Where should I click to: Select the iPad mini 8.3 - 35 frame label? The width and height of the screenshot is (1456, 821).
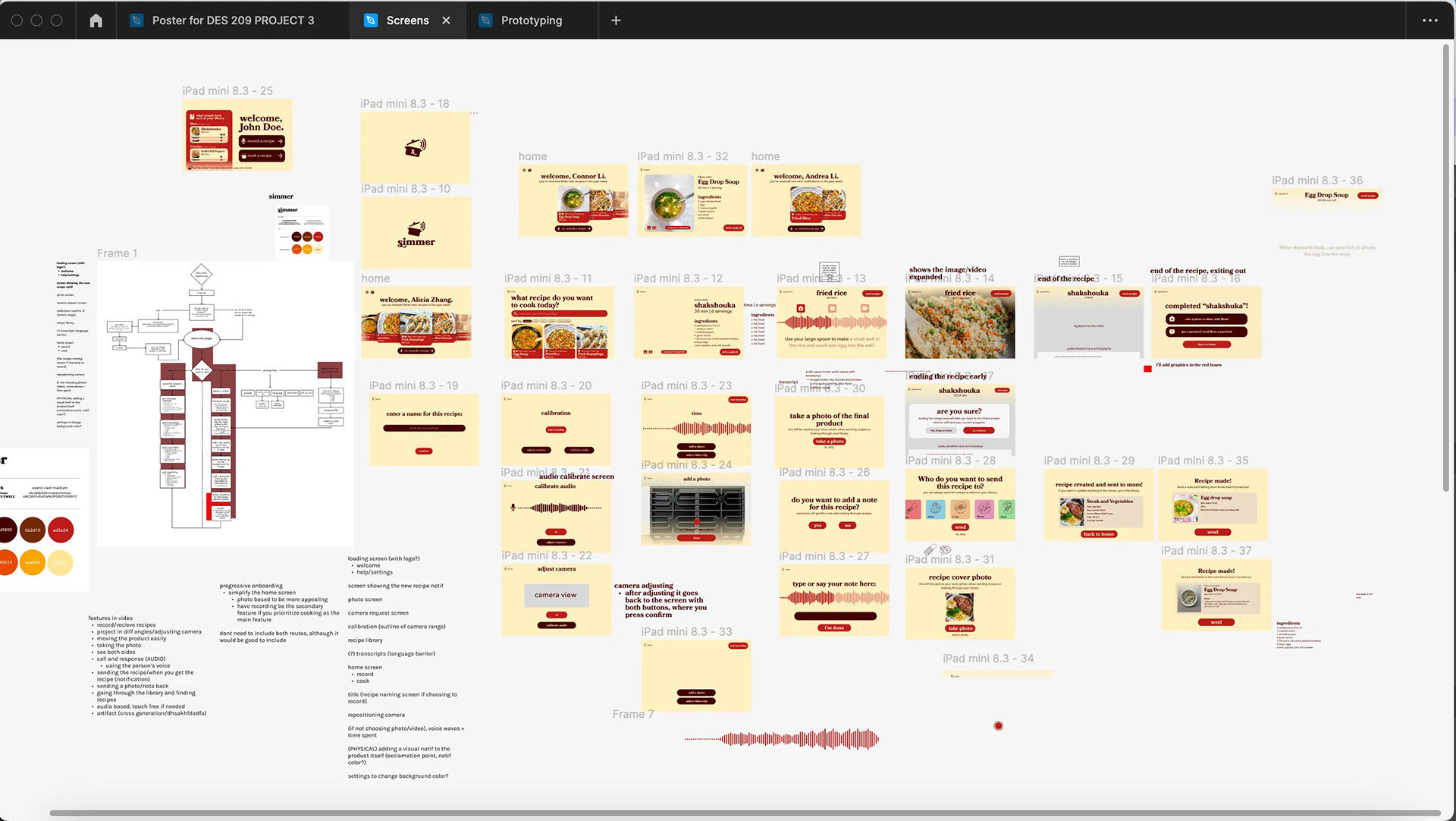pyautogui.click(x=1203, y=461)
